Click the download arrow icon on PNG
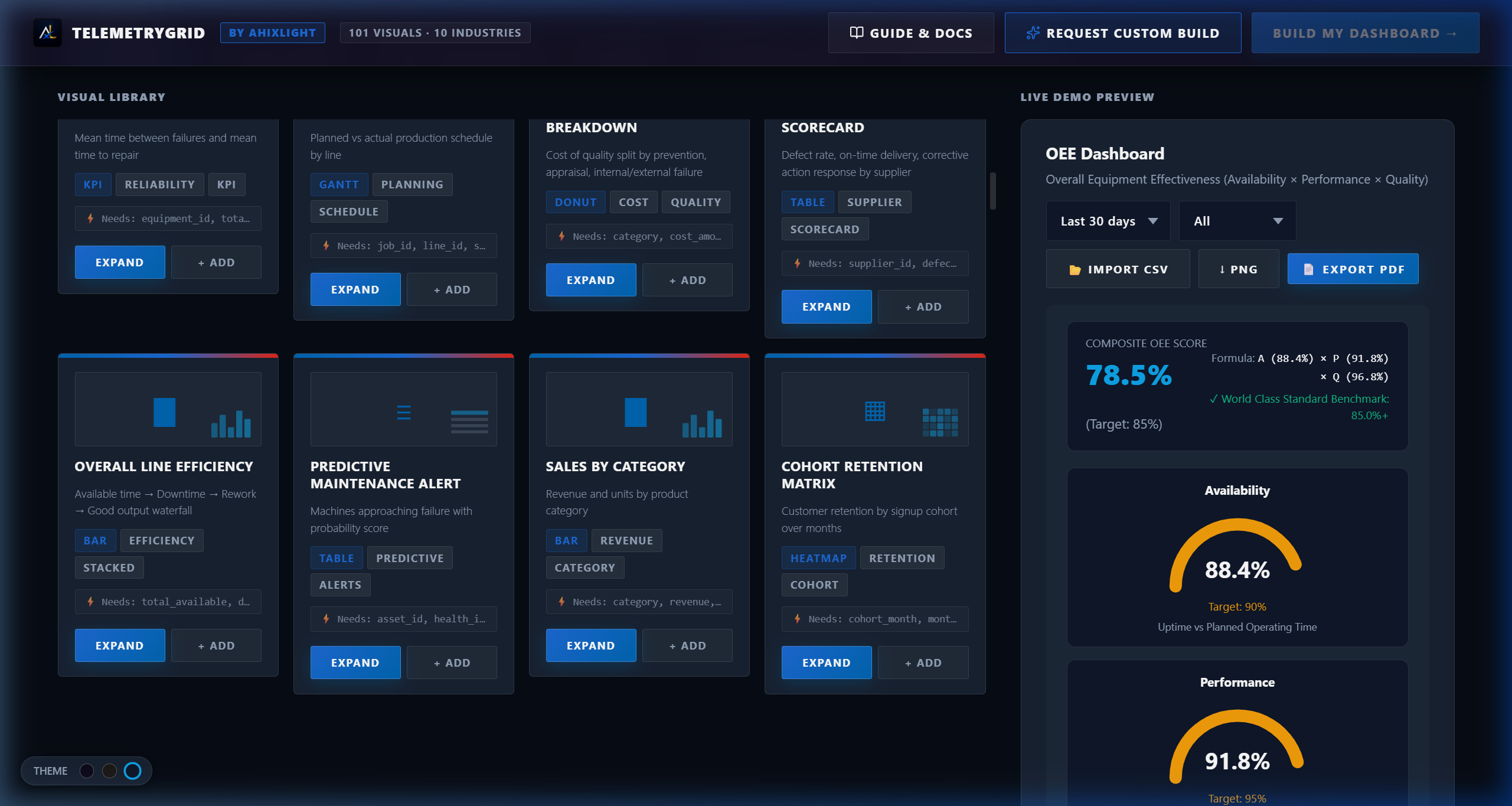The width and height of the screenshot is (1512, 806). [x=1222, y=269]
